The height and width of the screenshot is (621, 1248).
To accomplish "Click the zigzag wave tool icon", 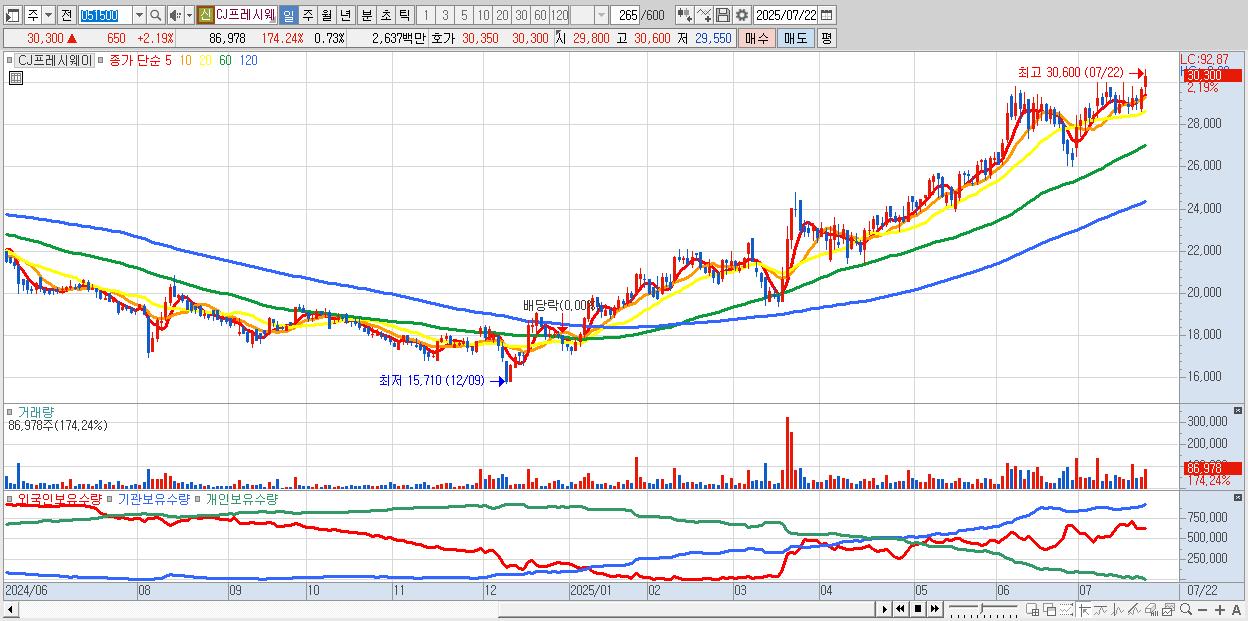I will coord(1118,610).
